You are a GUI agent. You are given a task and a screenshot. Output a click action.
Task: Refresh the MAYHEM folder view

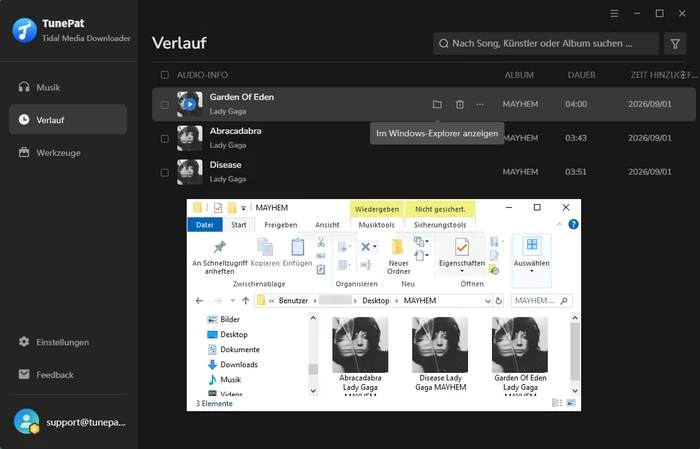[499, 301]
